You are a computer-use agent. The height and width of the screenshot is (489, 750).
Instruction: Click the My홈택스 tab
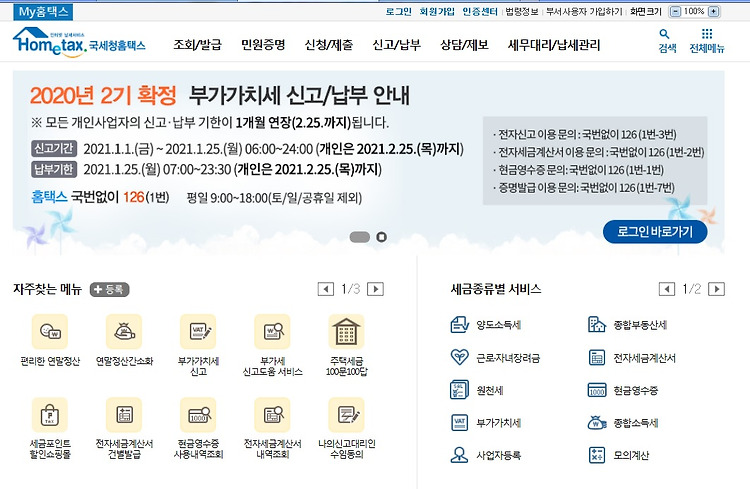[x=43, y=11]
